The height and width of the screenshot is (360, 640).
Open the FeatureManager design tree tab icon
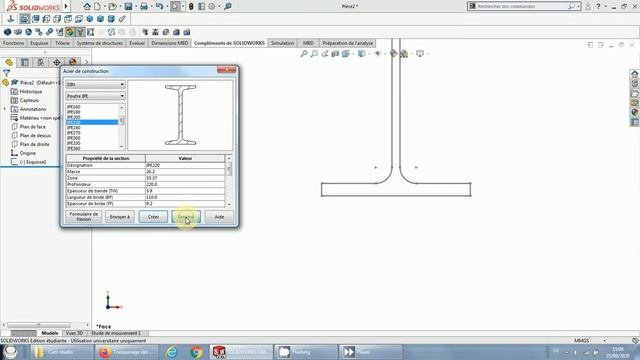coord(9,62)
